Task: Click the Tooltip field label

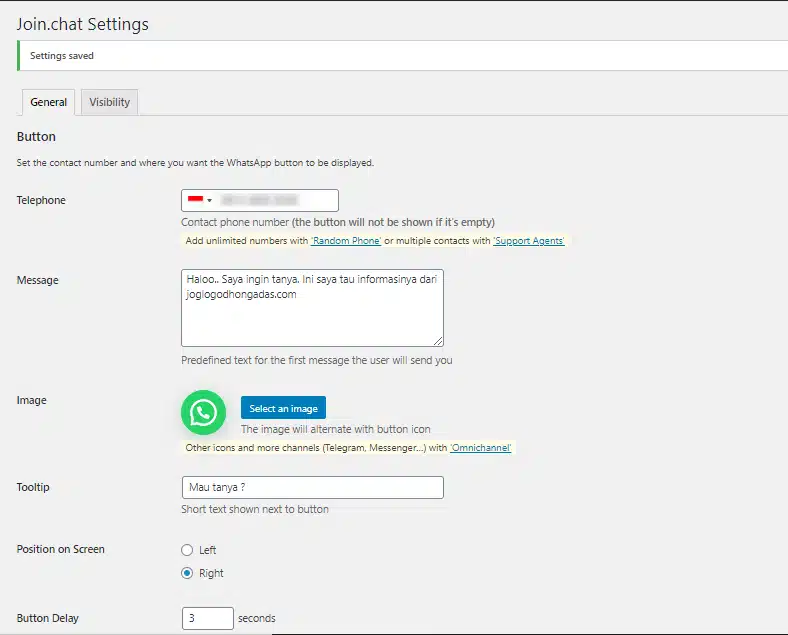Action: coord(33,487)
